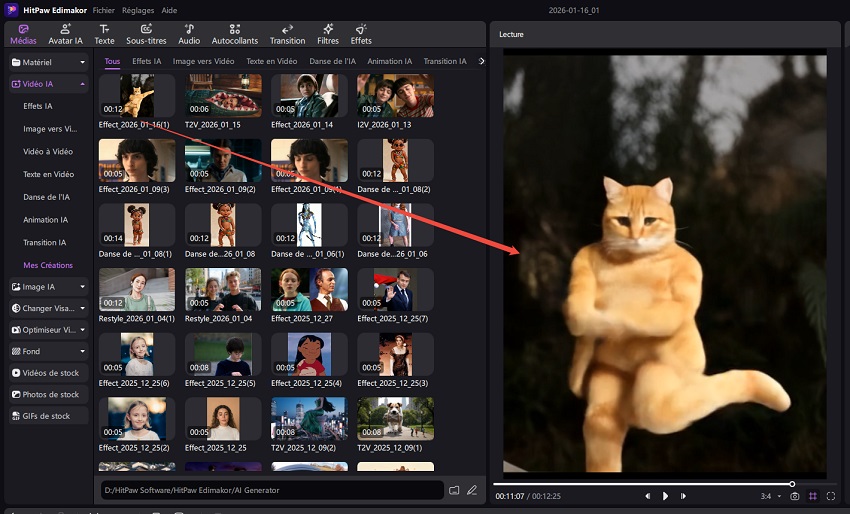Take a snapshot with camera icon

(795, 496)
